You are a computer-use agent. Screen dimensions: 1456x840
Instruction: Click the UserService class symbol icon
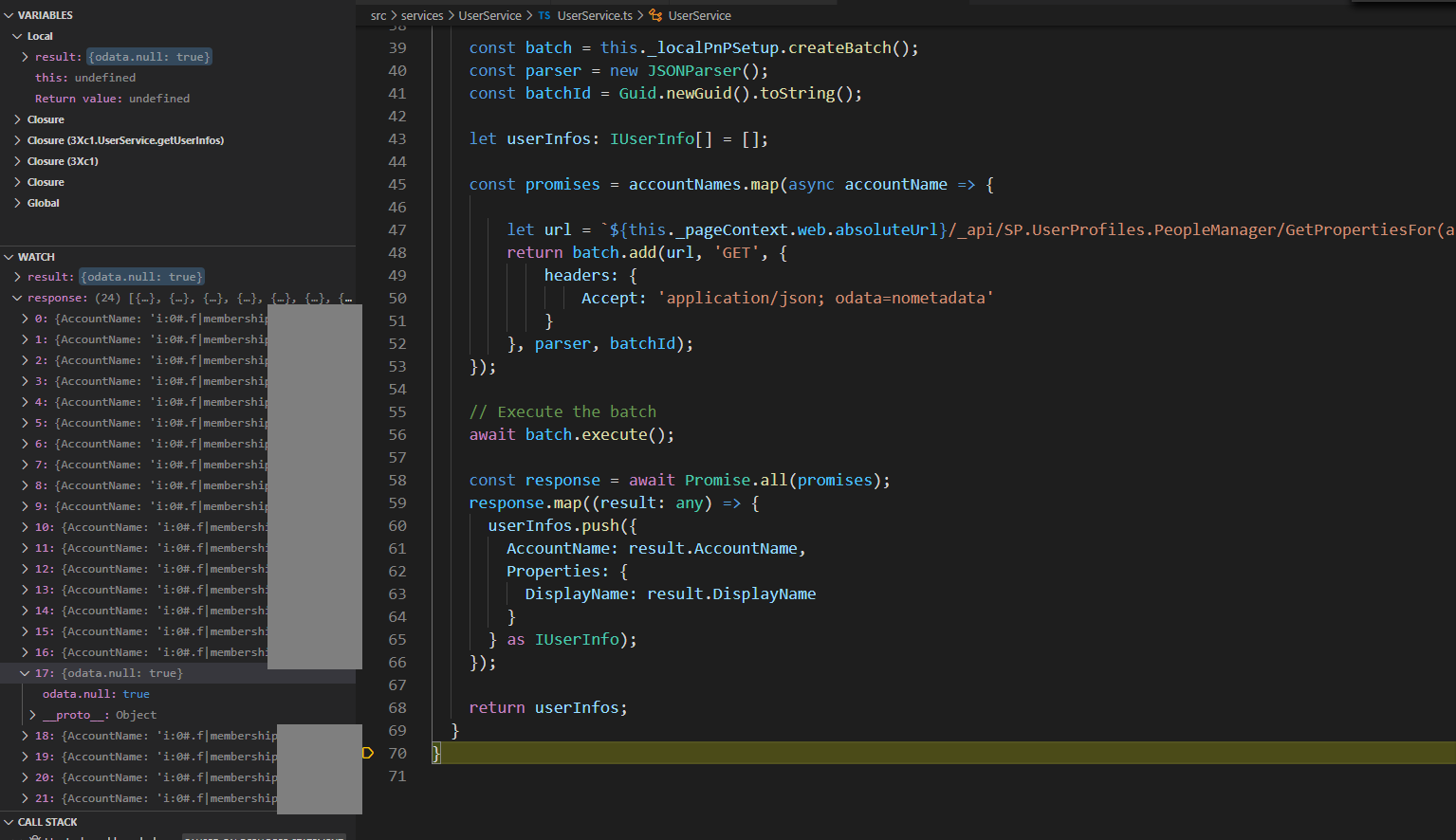[x=655, y=15]
